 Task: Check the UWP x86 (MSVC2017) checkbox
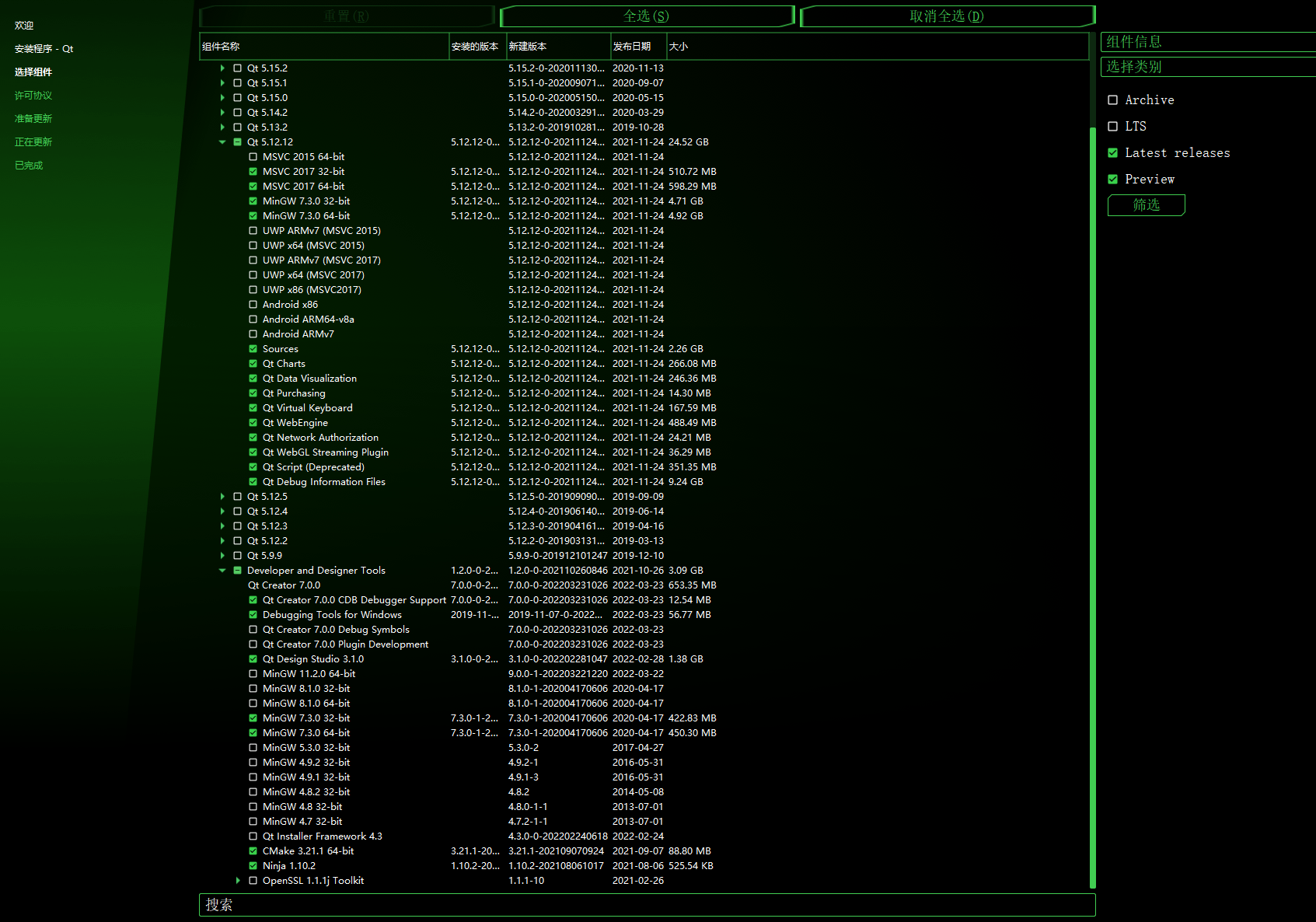tap(253, 290)
